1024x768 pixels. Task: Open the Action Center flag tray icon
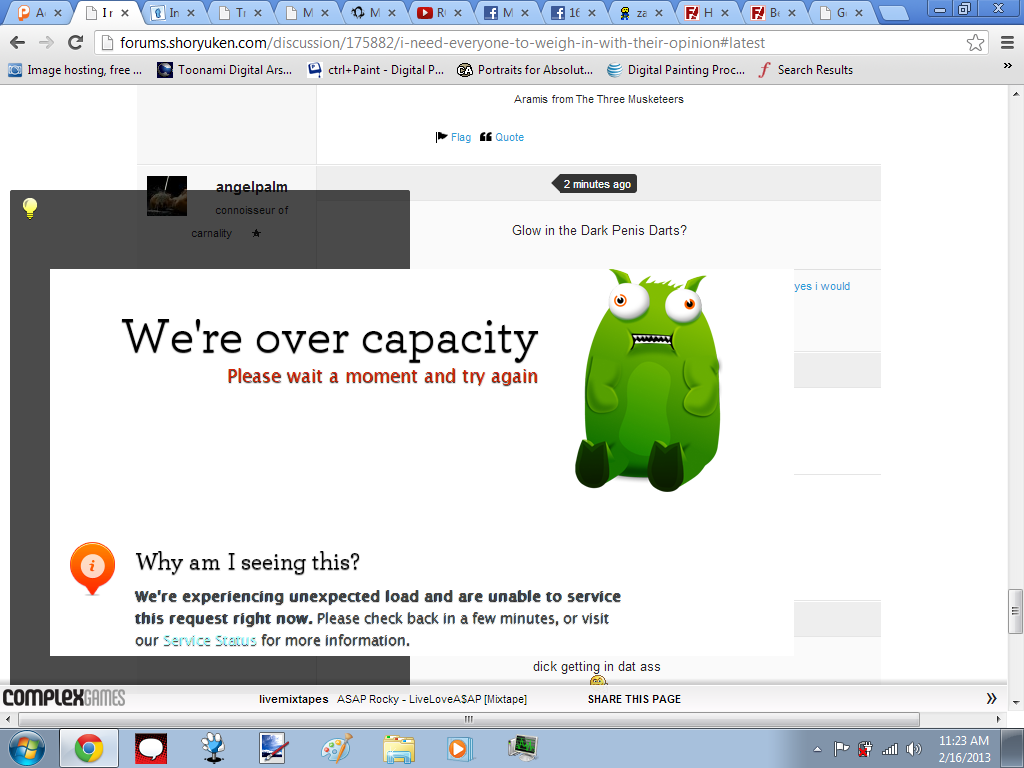click(x=842, y=749)
